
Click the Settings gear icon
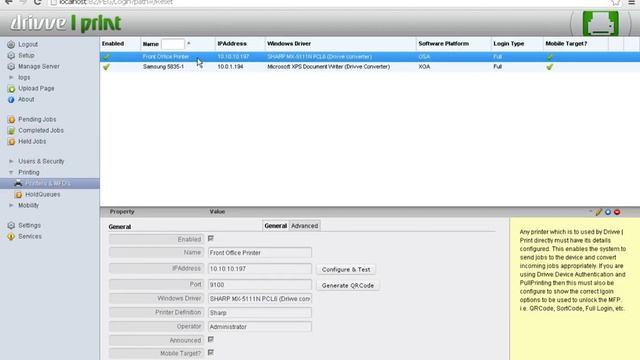(x=11, y=225)
